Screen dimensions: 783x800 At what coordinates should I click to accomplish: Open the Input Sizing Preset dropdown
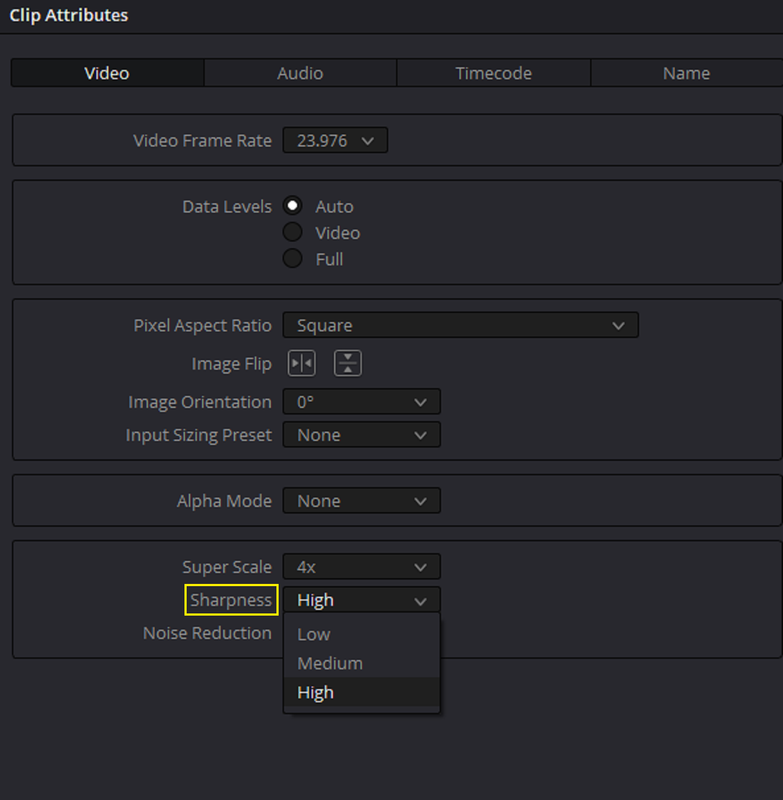pyautogui.click(x=362, y=435)
